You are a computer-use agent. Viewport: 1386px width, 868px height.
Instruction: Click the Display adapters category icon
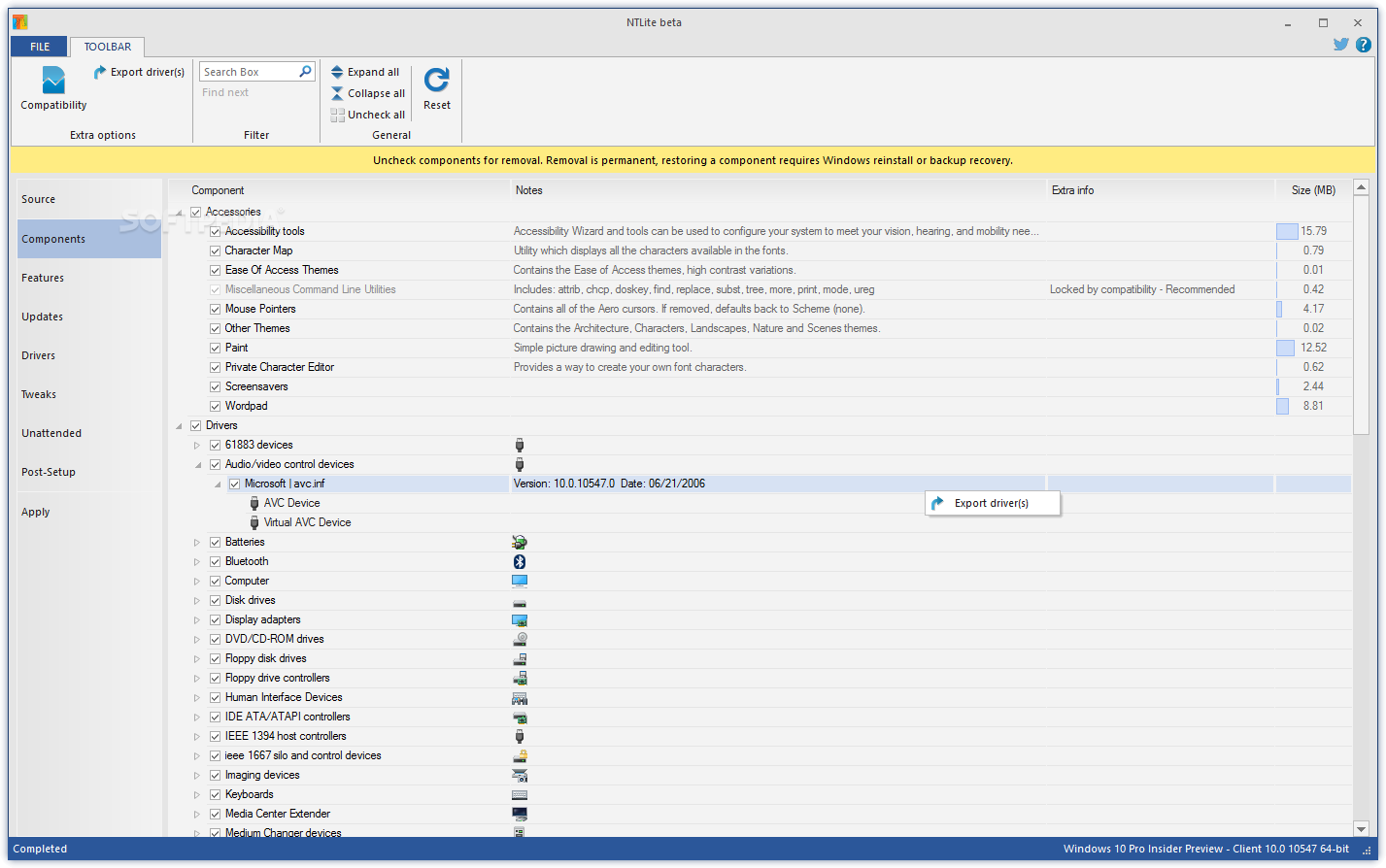[520, 619]
